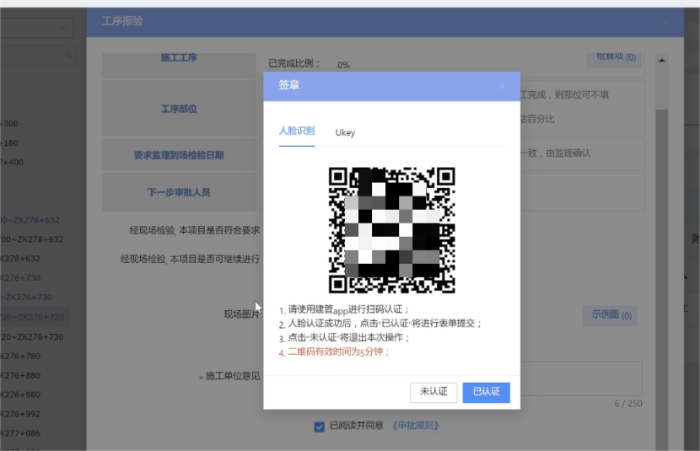This screenshot has width=700, height=451.
Task: Open the dropdown above the left search box
Action: coord(35,29)
